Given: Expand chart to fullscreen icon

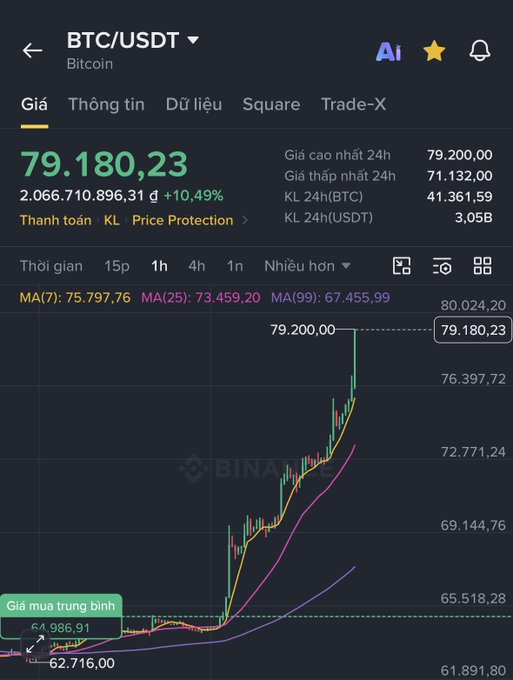Looking at the screenshot, I should [35, 644].
